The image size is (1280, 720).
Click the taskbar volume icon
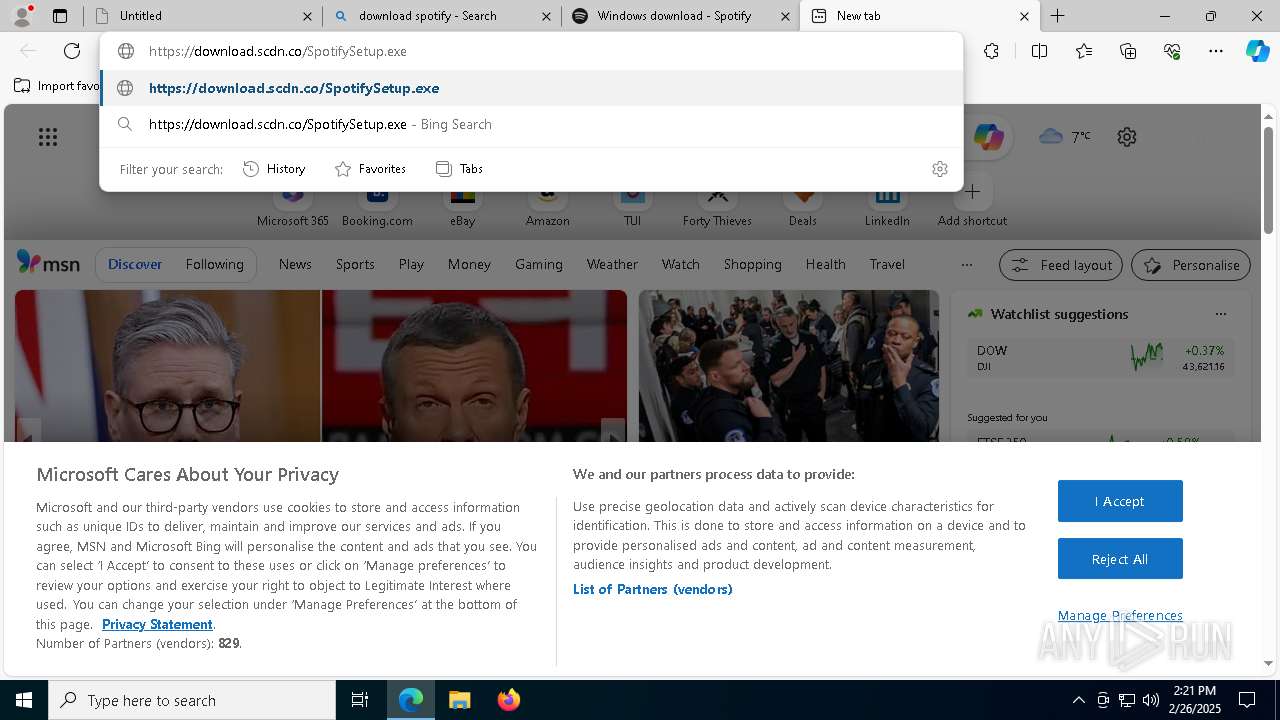(x=1150, y=700)
